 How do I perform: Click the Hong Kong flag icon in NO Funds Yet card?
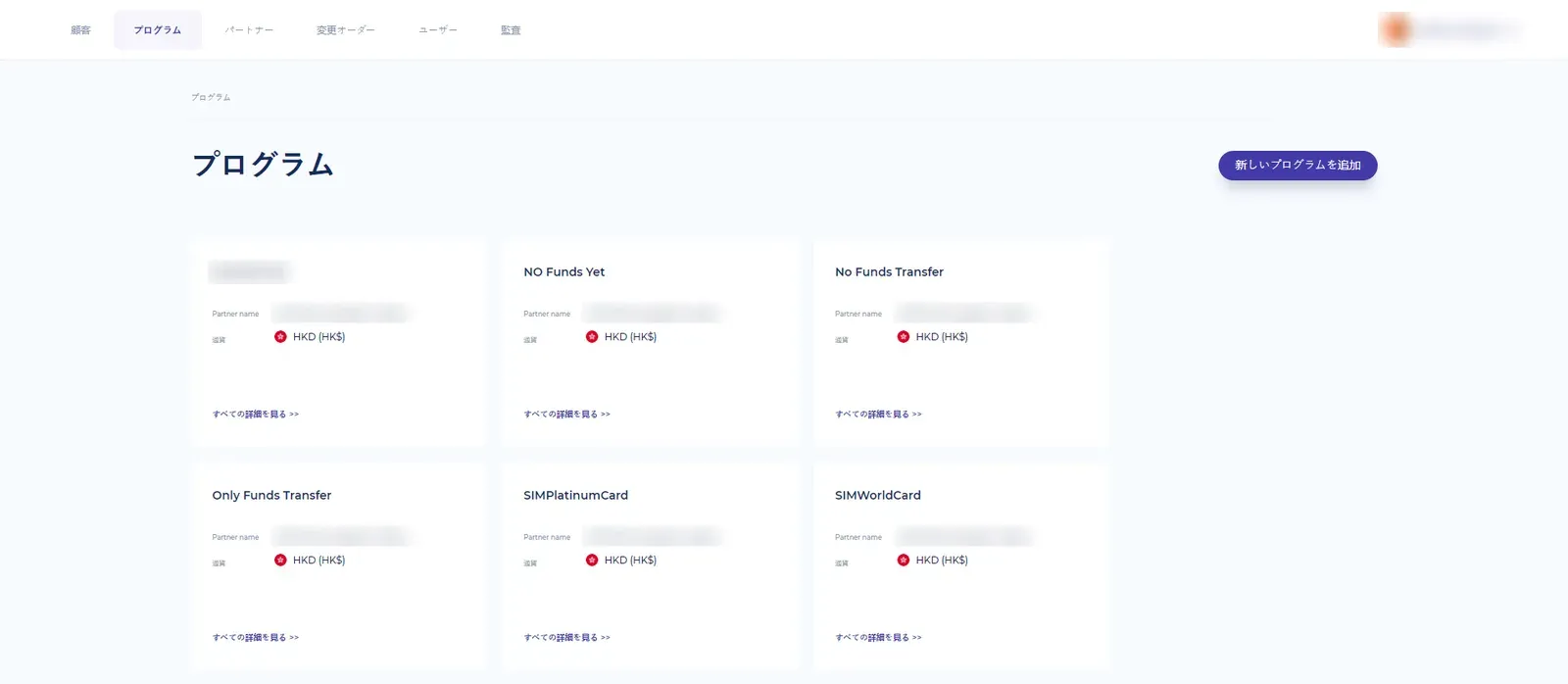click(x=592, y=337)
